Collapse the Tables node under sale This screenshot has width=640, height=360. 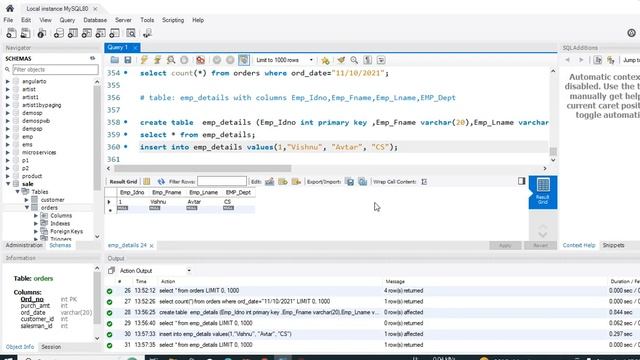coord(18,192)
